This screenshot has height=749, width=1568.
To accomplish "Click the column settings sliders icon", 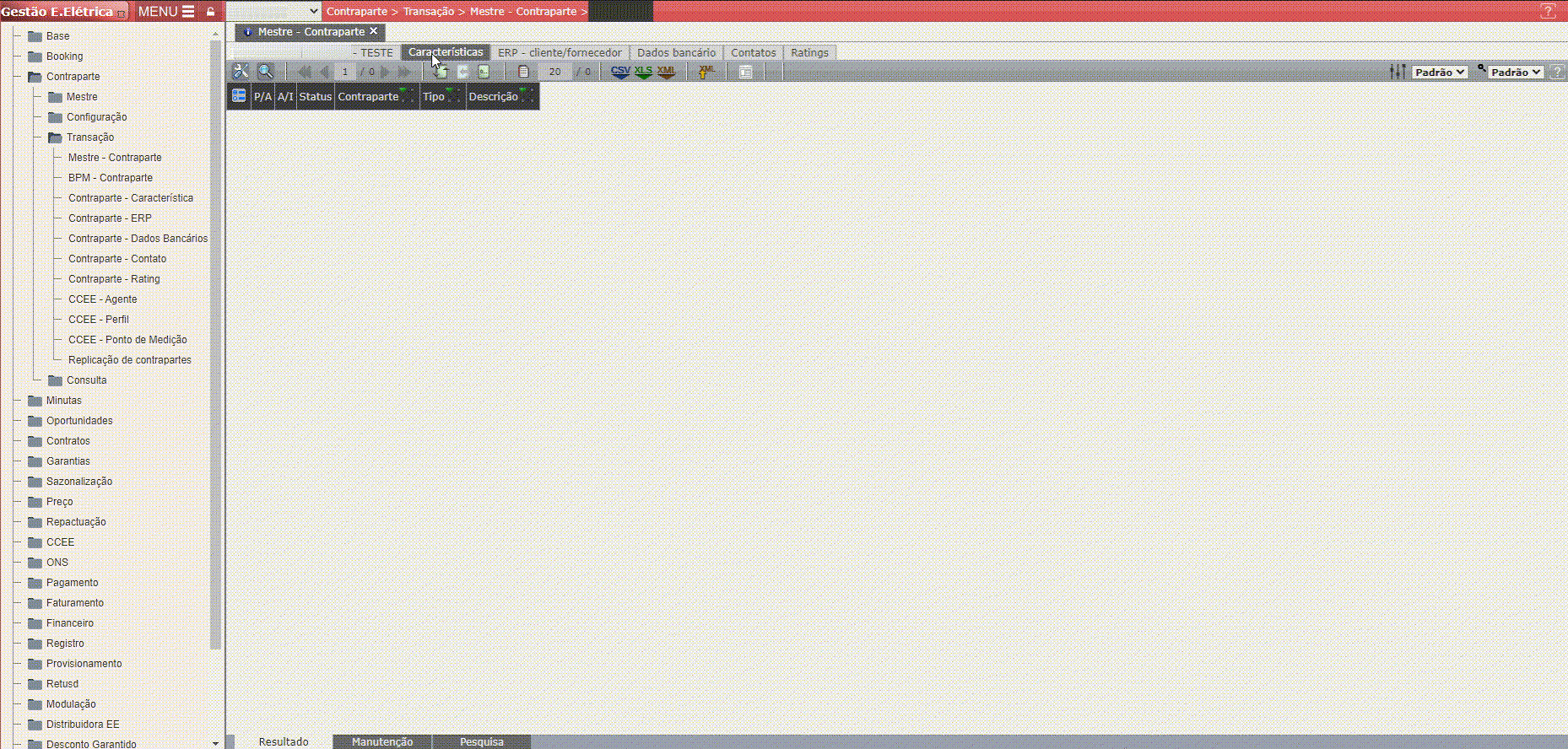I will (1398, 72).
